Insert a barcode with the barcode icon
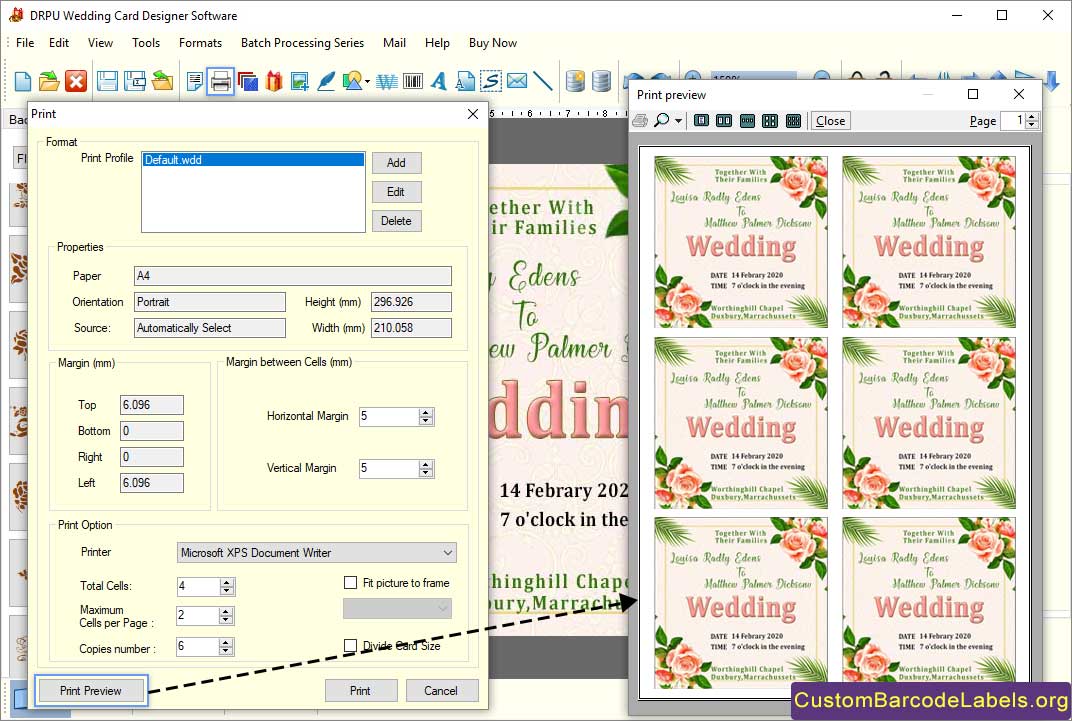 (x=413, y=82)
